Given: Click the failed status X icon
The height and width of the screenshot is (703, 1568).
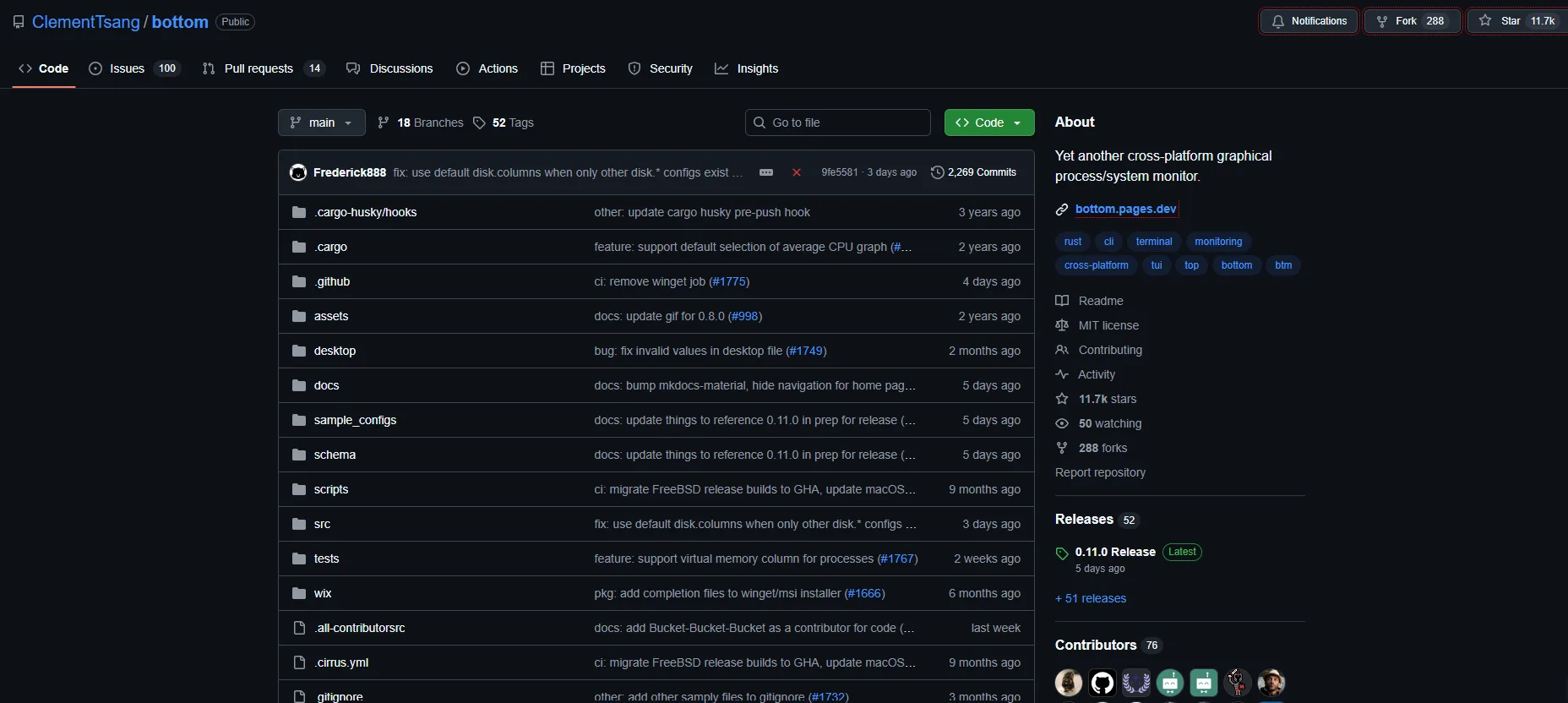Looking at the screenshot, I should [796, 172].
